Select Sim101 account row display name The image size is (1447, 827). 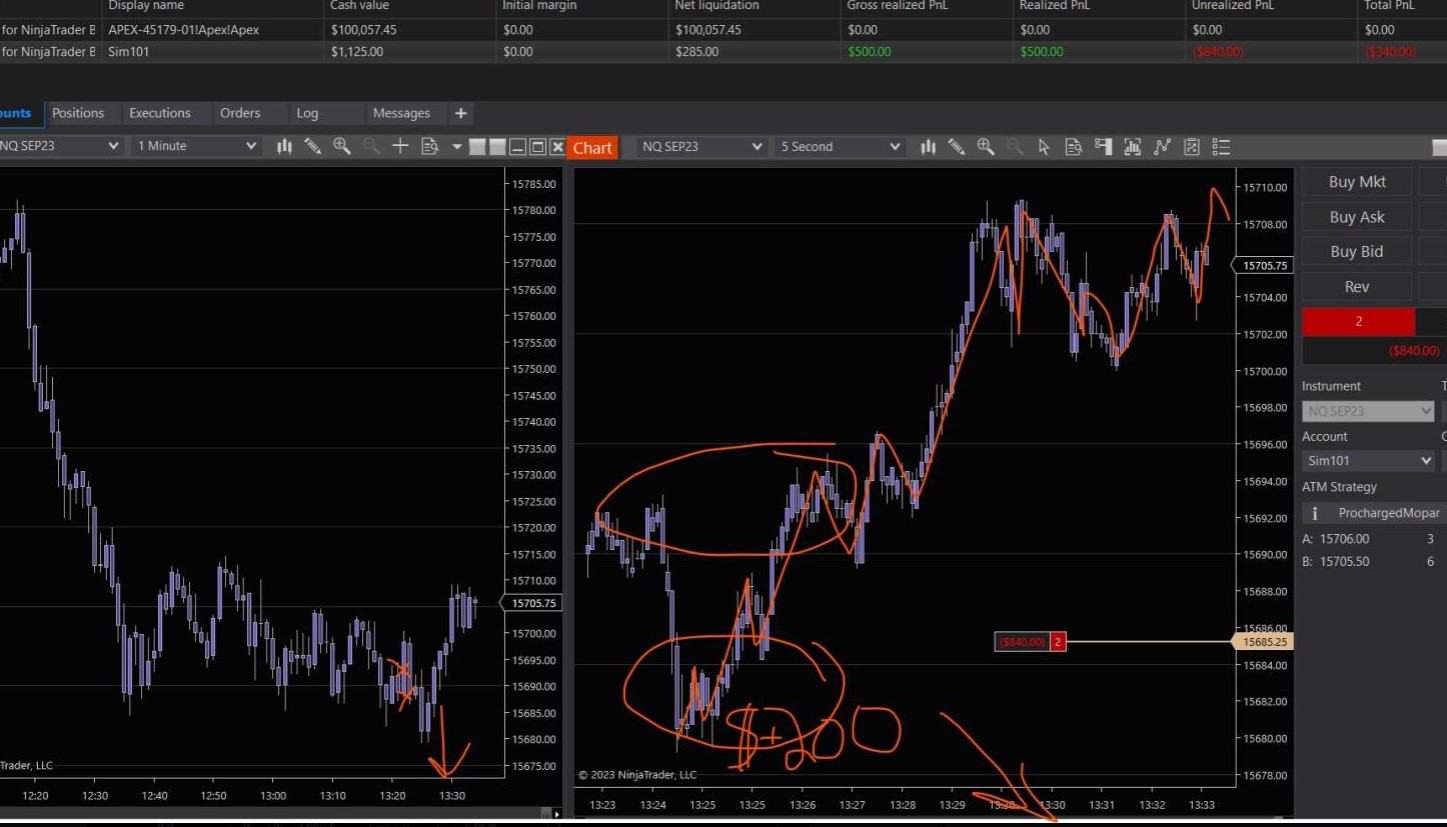(129, 52)
